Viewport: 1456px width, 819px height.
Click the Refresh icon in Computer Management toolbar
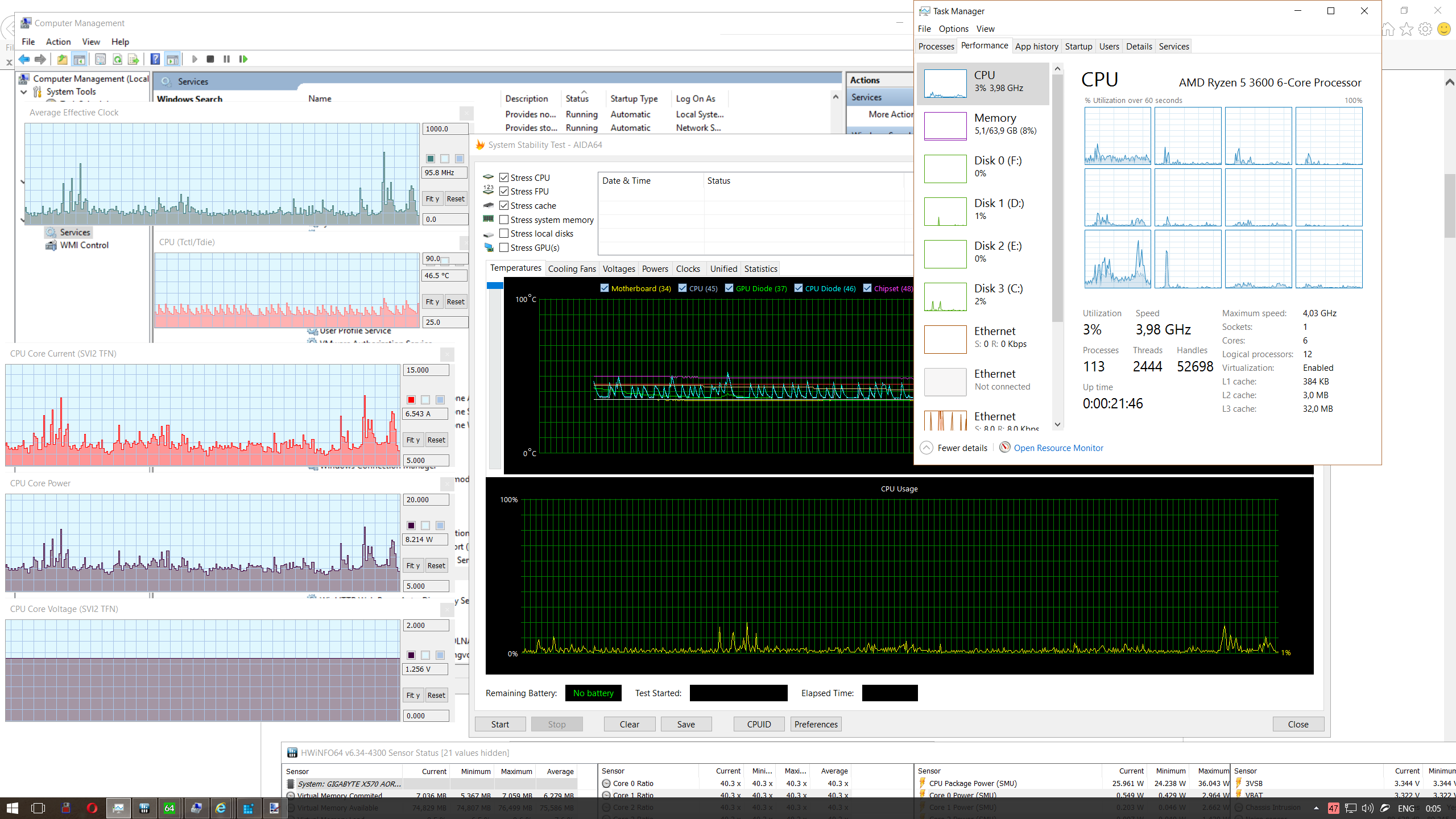pos(117,59)
